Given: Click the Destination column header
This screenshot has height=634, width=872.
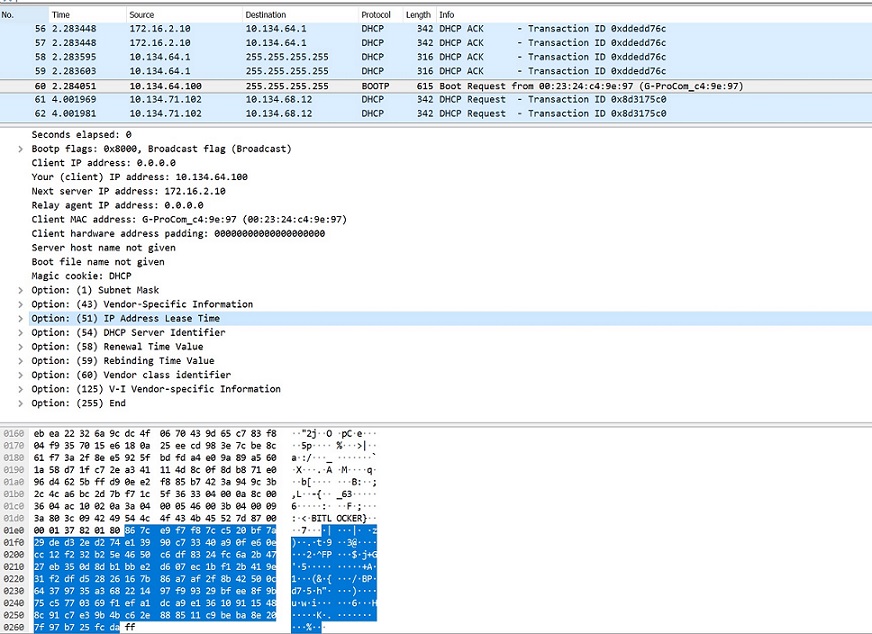Looking at the screenshot, I should click(x=265, y=15).
